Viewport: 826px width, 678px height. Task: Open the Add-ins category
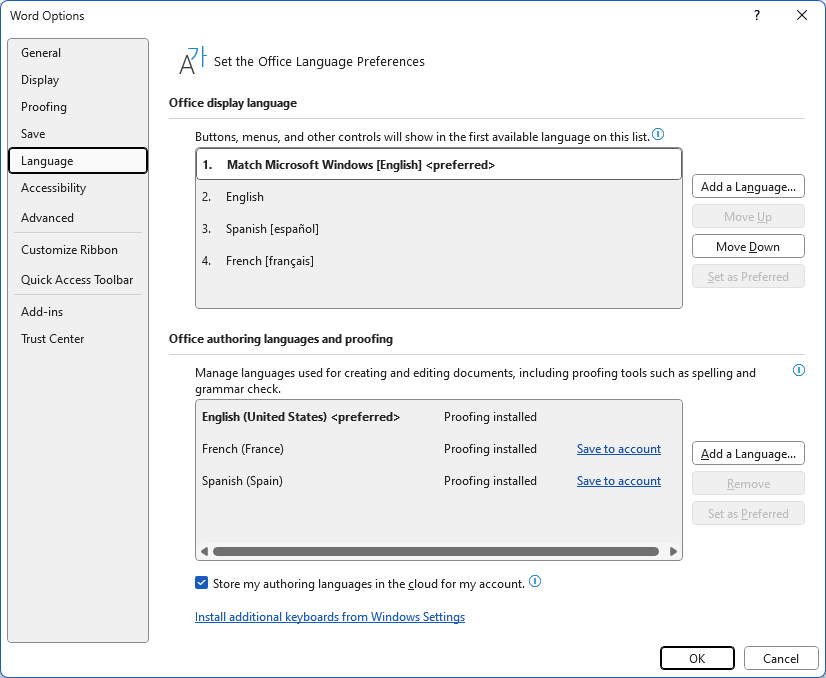[x=78, y=312]
